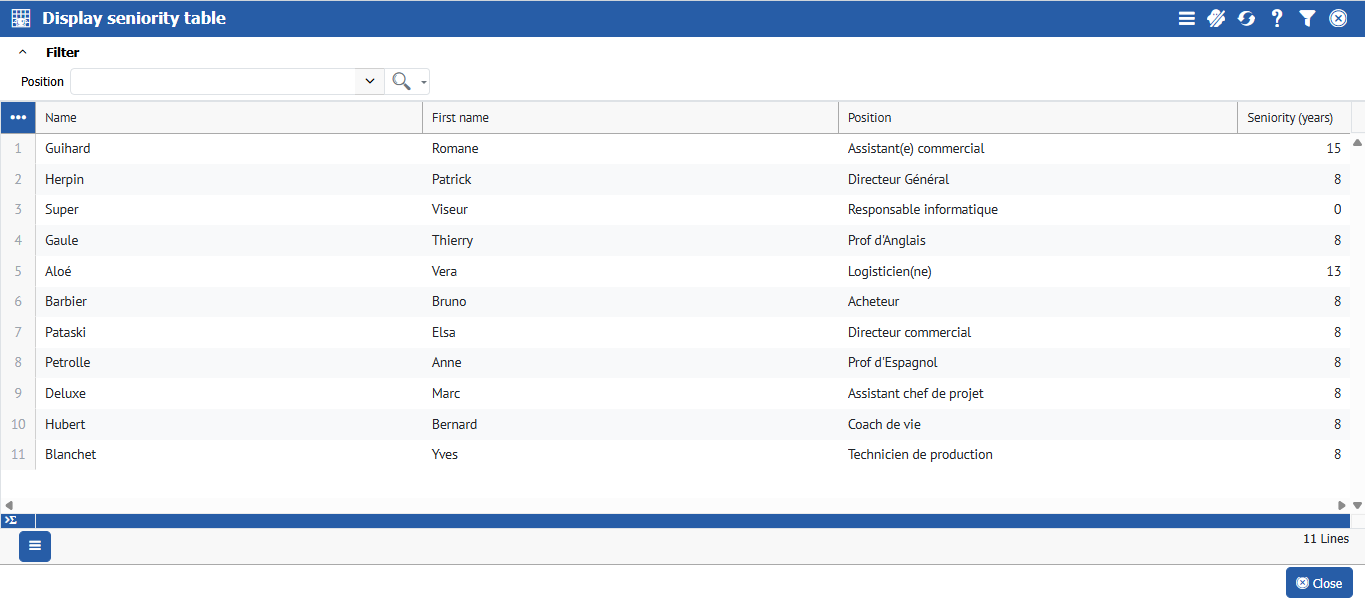Sort by the Name column header
This screenshot has width=1365, height=601.
point(229,118)
